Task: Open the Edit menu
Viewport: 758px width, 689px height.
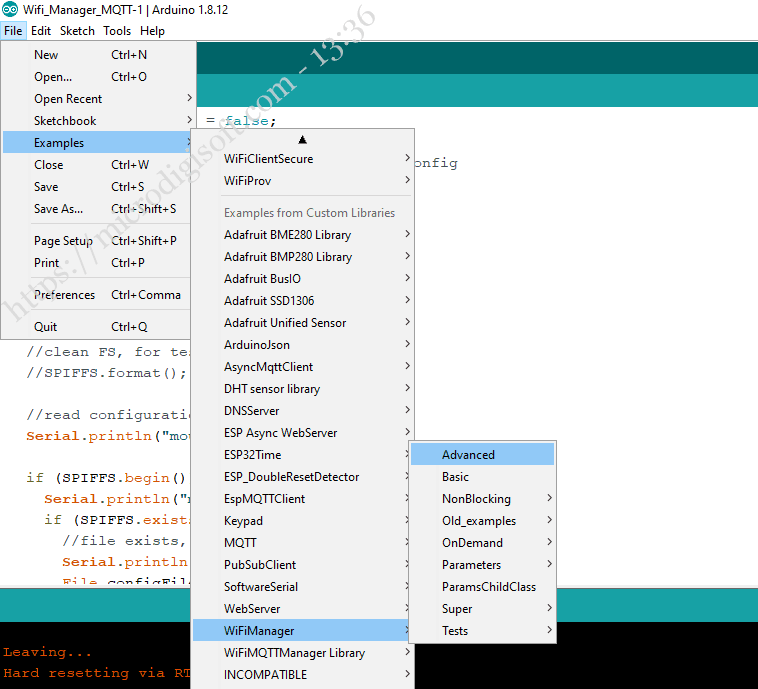Action: tap(41, 31)
